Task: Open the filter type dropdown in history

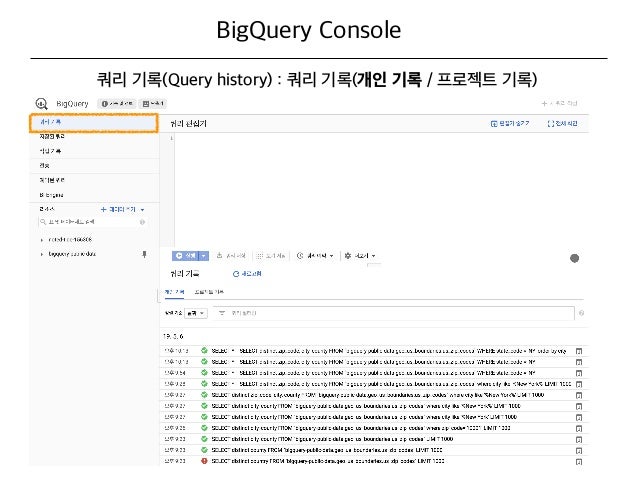Action: coord(196,313)
